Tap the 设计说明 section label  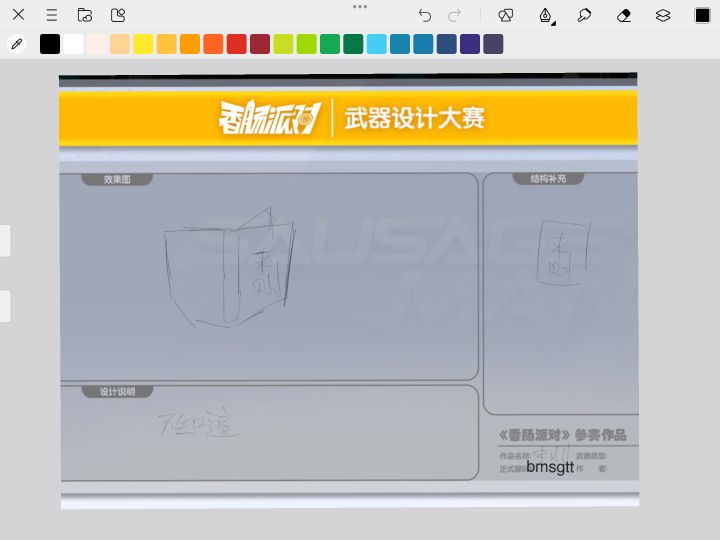(118, 392)
